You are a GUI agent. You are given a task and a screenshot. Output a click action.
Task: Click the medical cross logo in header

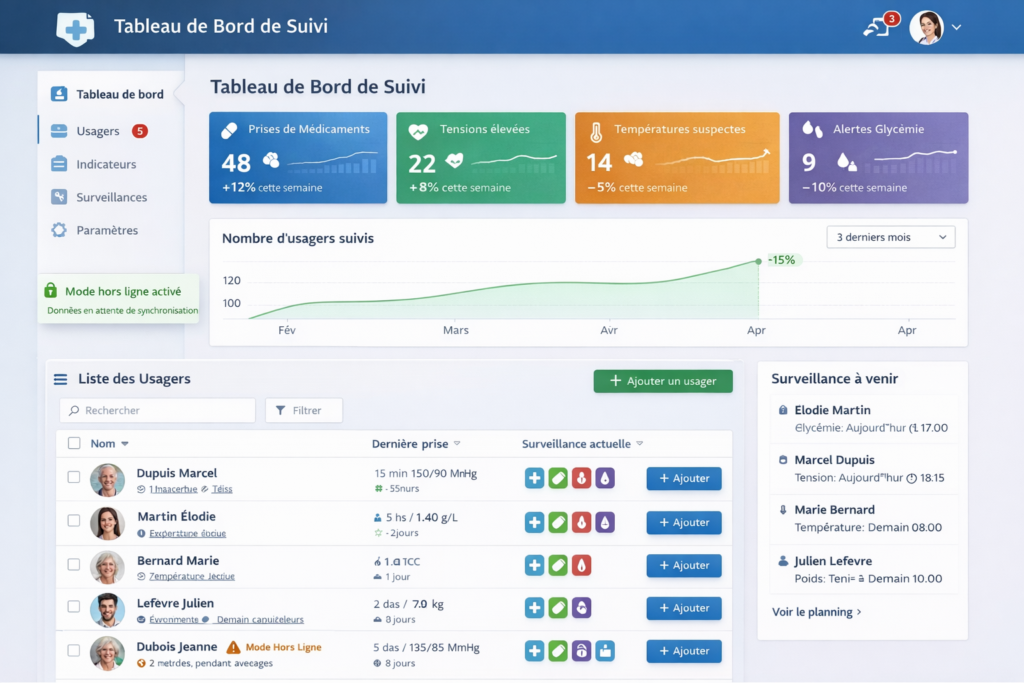click(75, 28)
